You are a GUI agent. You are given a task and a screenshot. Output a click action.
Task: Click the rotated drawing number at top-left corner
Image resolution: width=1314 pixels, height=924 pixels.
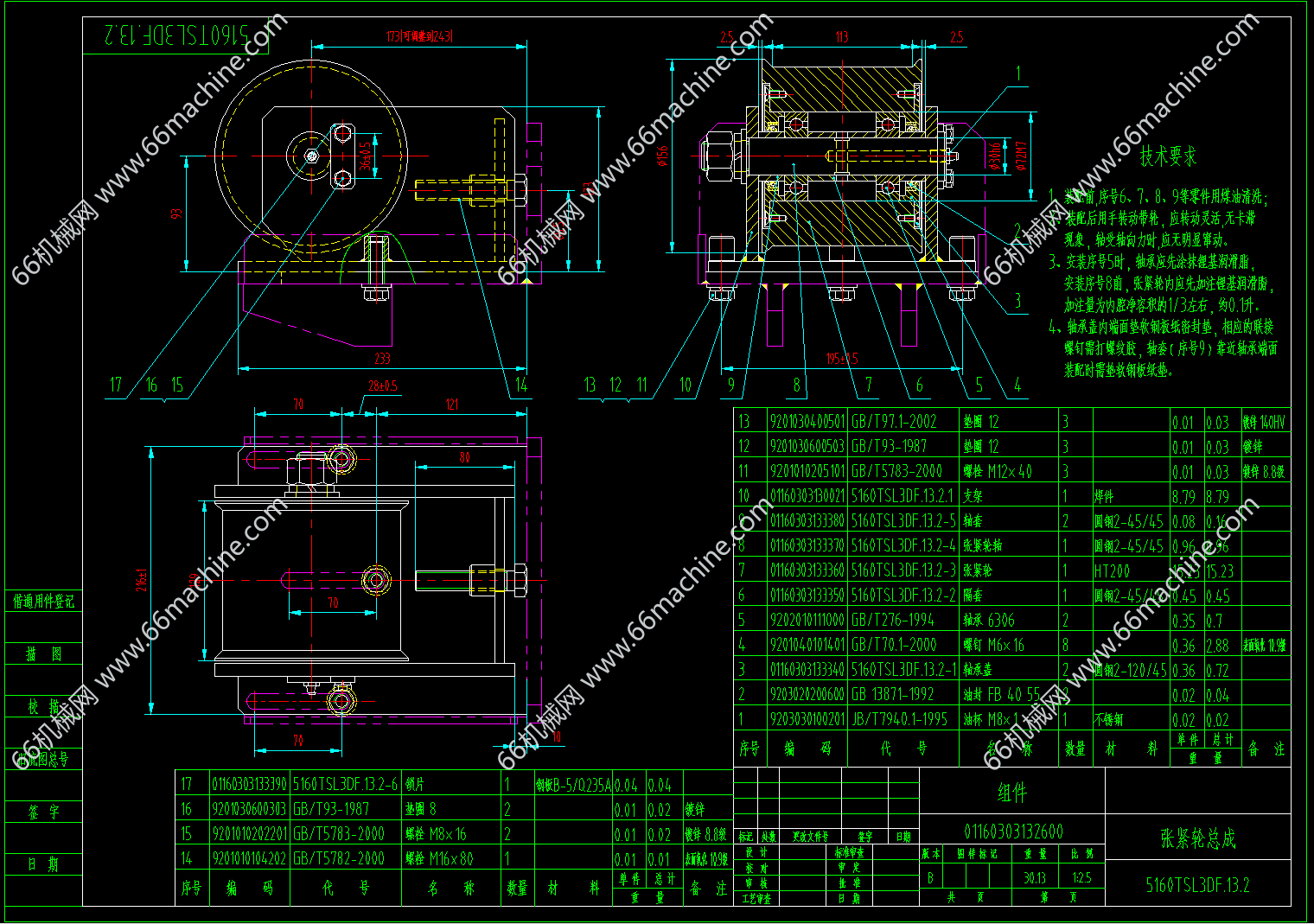tap(176, 35)
